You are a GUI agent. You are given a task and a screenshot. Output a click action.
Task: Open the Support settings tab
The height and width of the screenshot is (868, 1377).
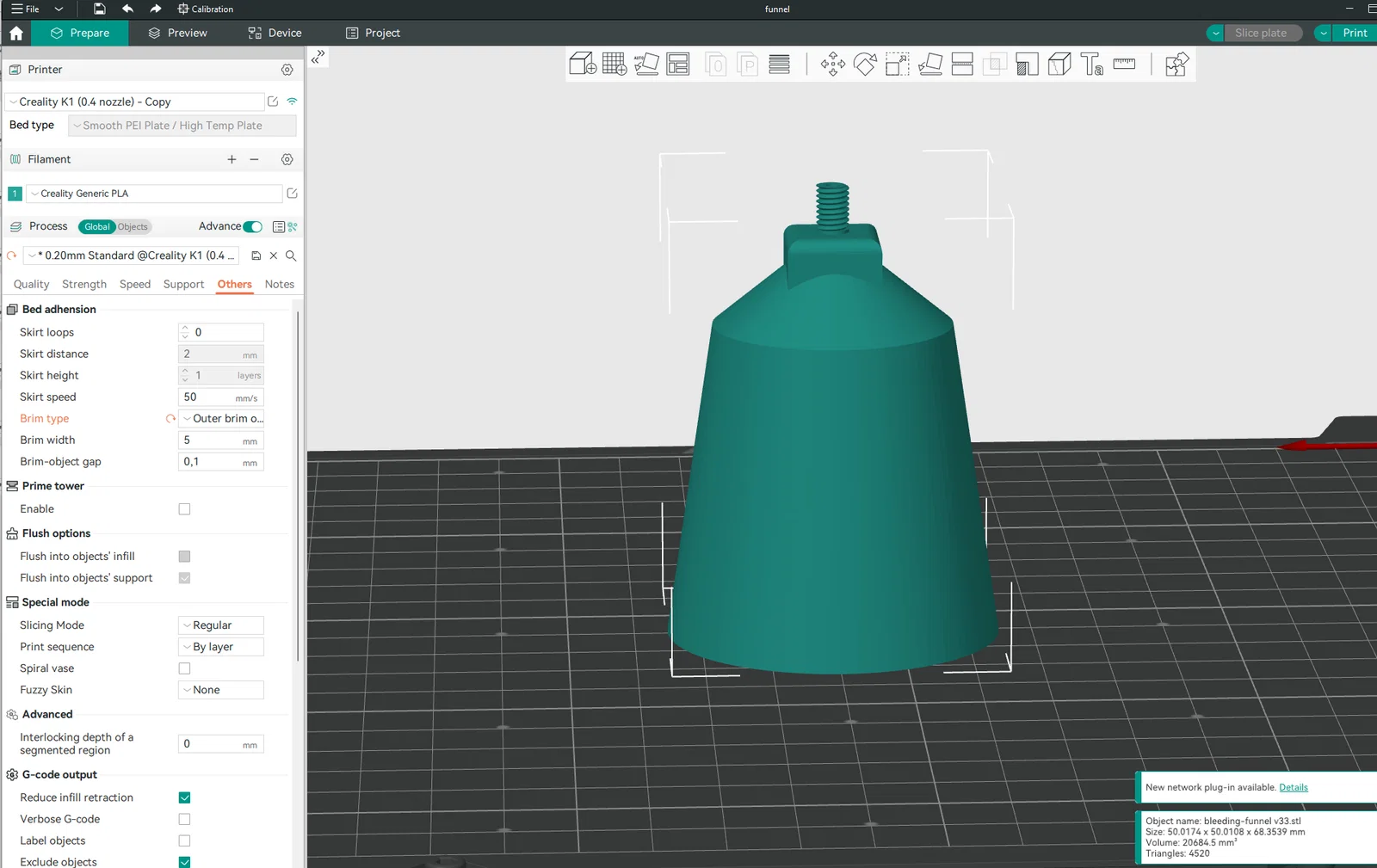(183, 284)
